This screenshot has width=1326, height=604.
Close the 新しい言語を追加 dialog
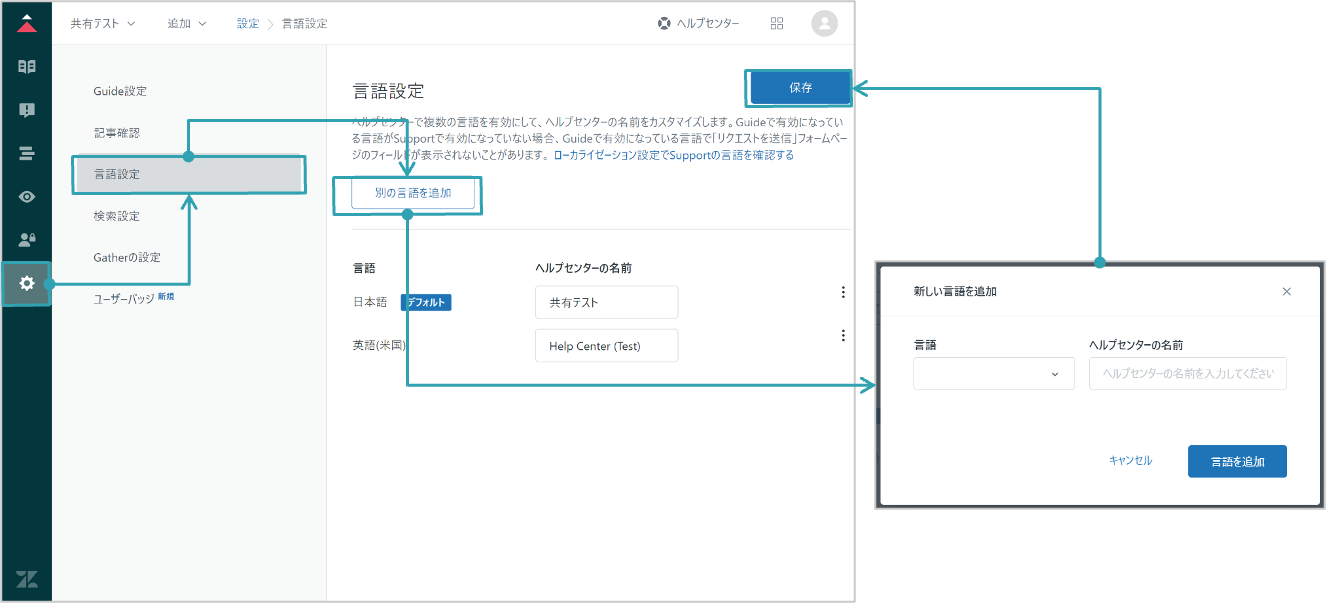1287,292
